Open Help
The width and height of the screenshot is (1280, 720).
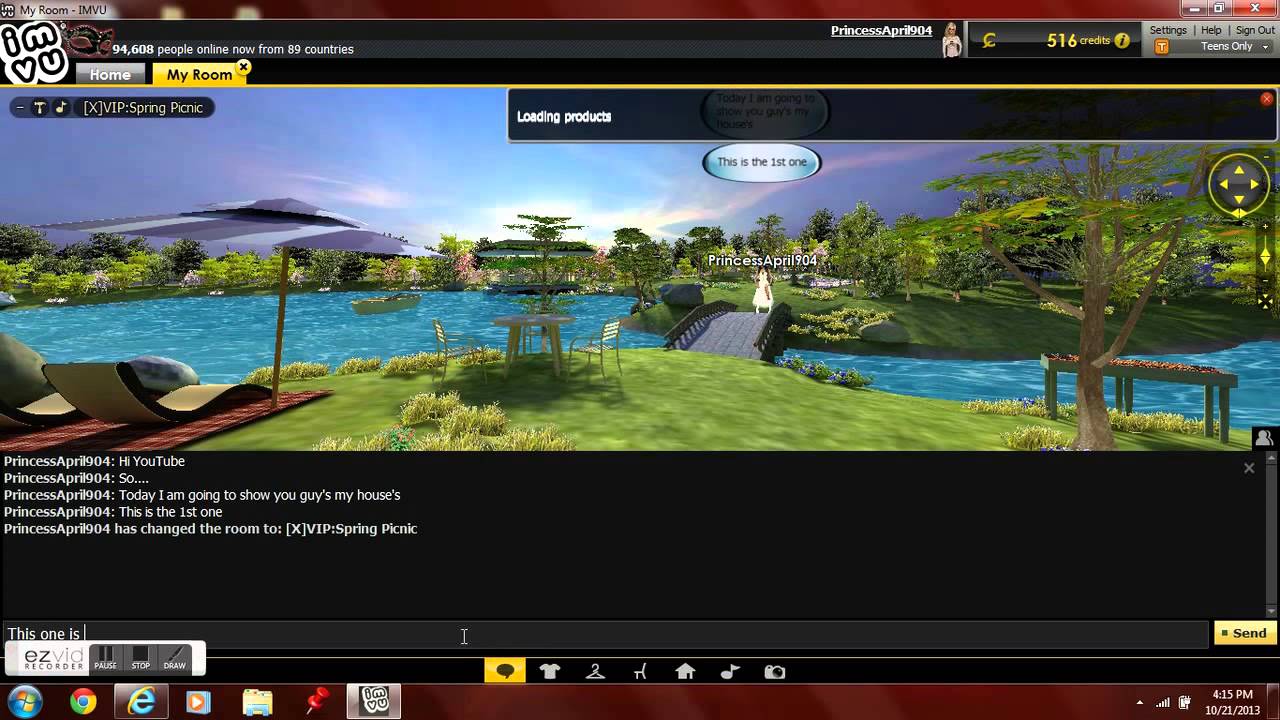[x=1211, y=30]
